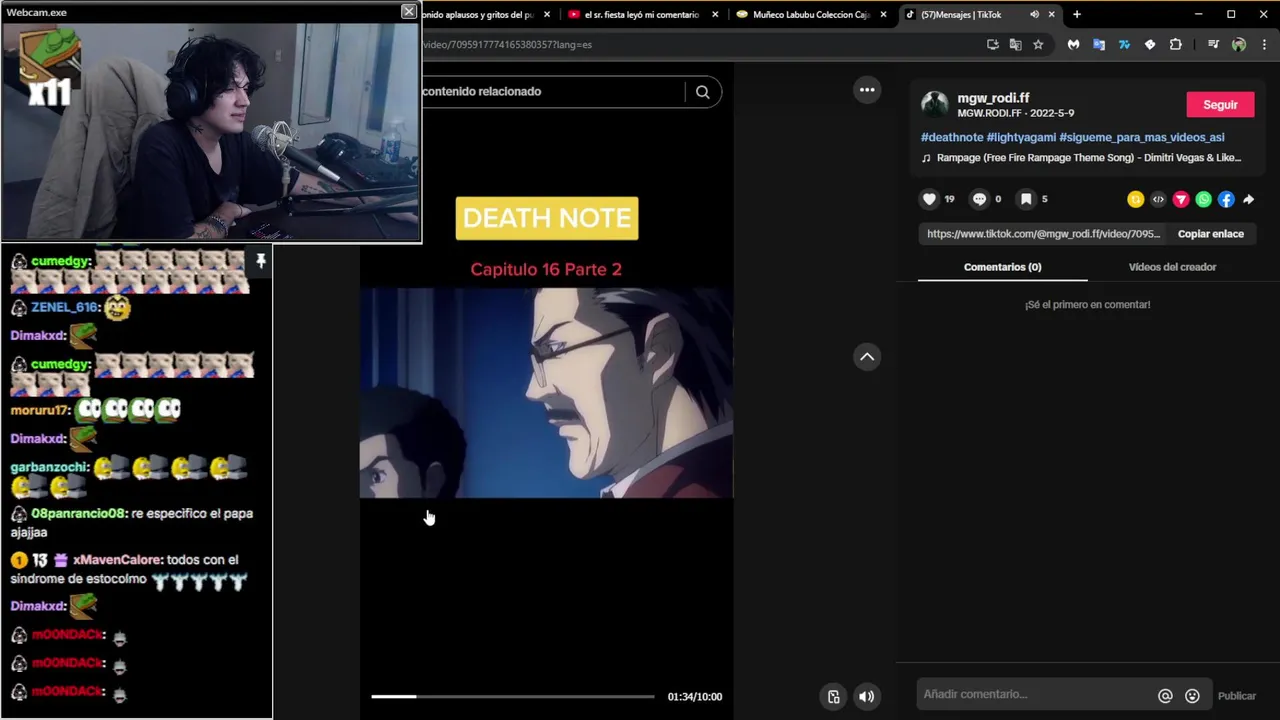Go to previous video with up chevron
Screen dimensions: 1280x720
[x=867, y=357]
